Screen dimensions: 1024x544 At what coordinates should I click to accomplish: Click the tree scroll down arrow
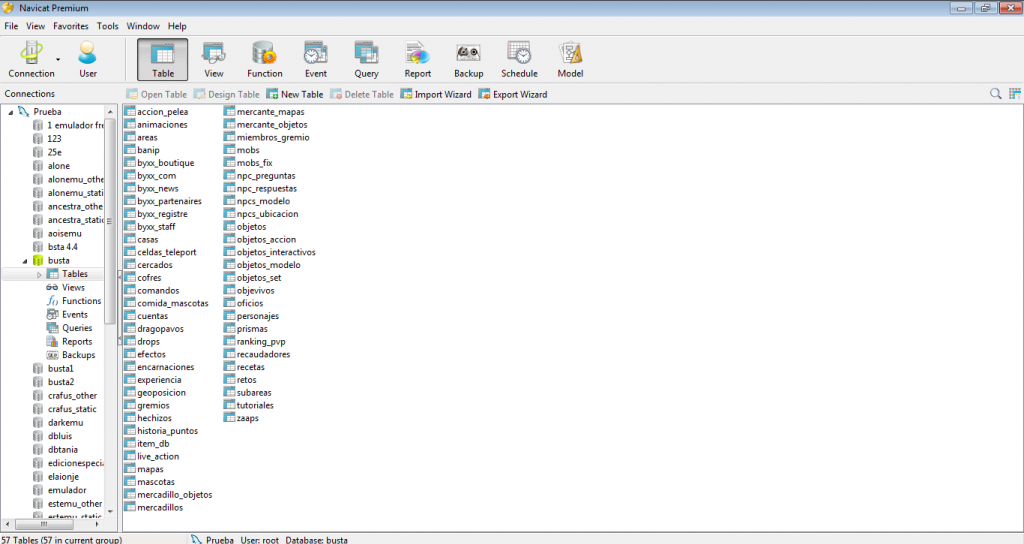click(x=110, y=511)
